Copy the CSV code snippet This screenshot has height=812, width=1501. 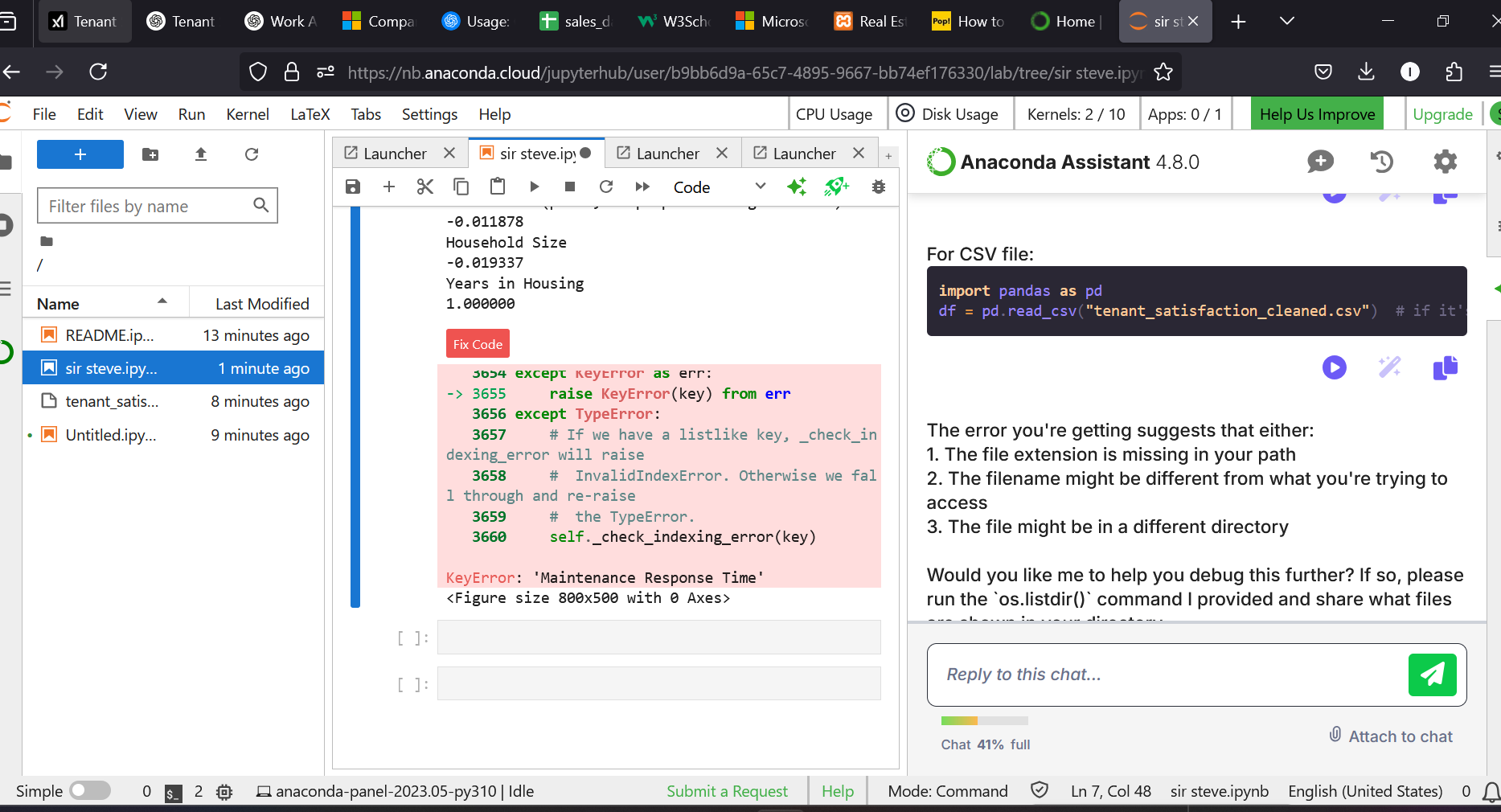tap(1445, 367)
